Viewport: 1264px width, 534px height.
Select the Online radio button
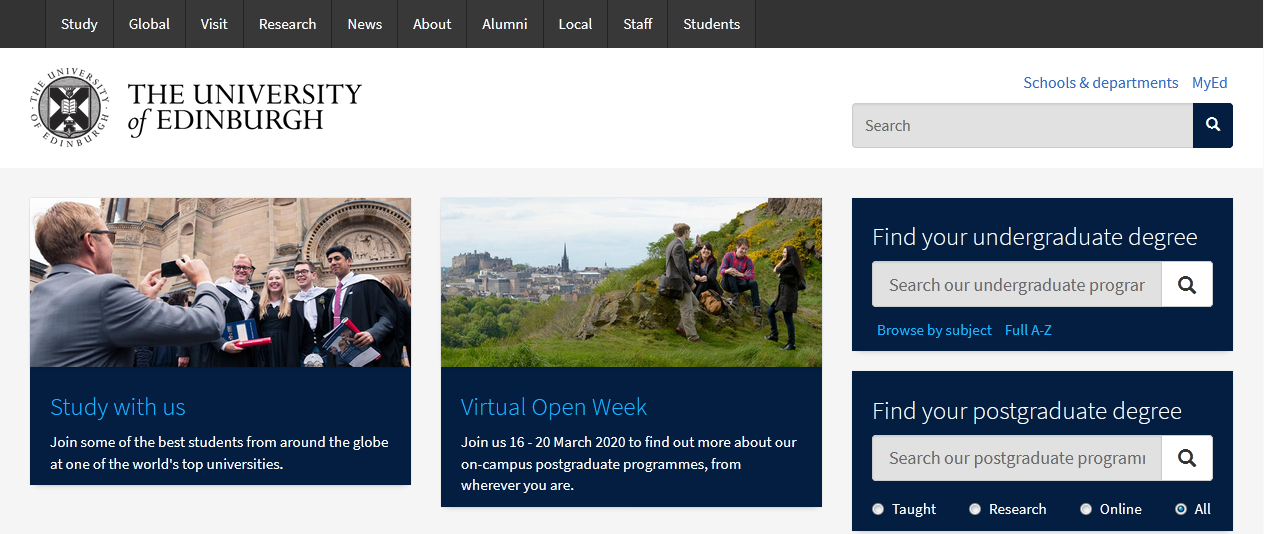point(1086,509)
